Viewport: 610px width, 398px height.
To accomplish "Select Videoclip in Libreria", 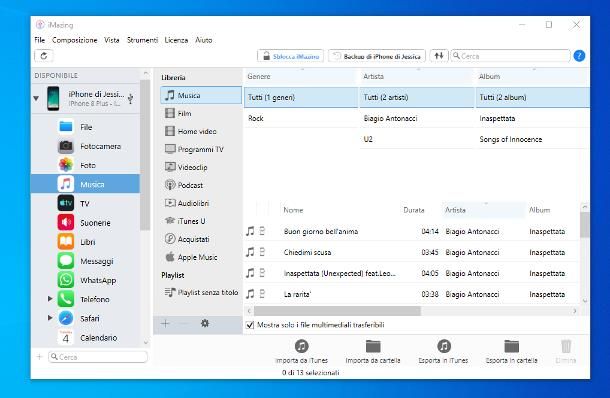I will click(x=201, y=167).
